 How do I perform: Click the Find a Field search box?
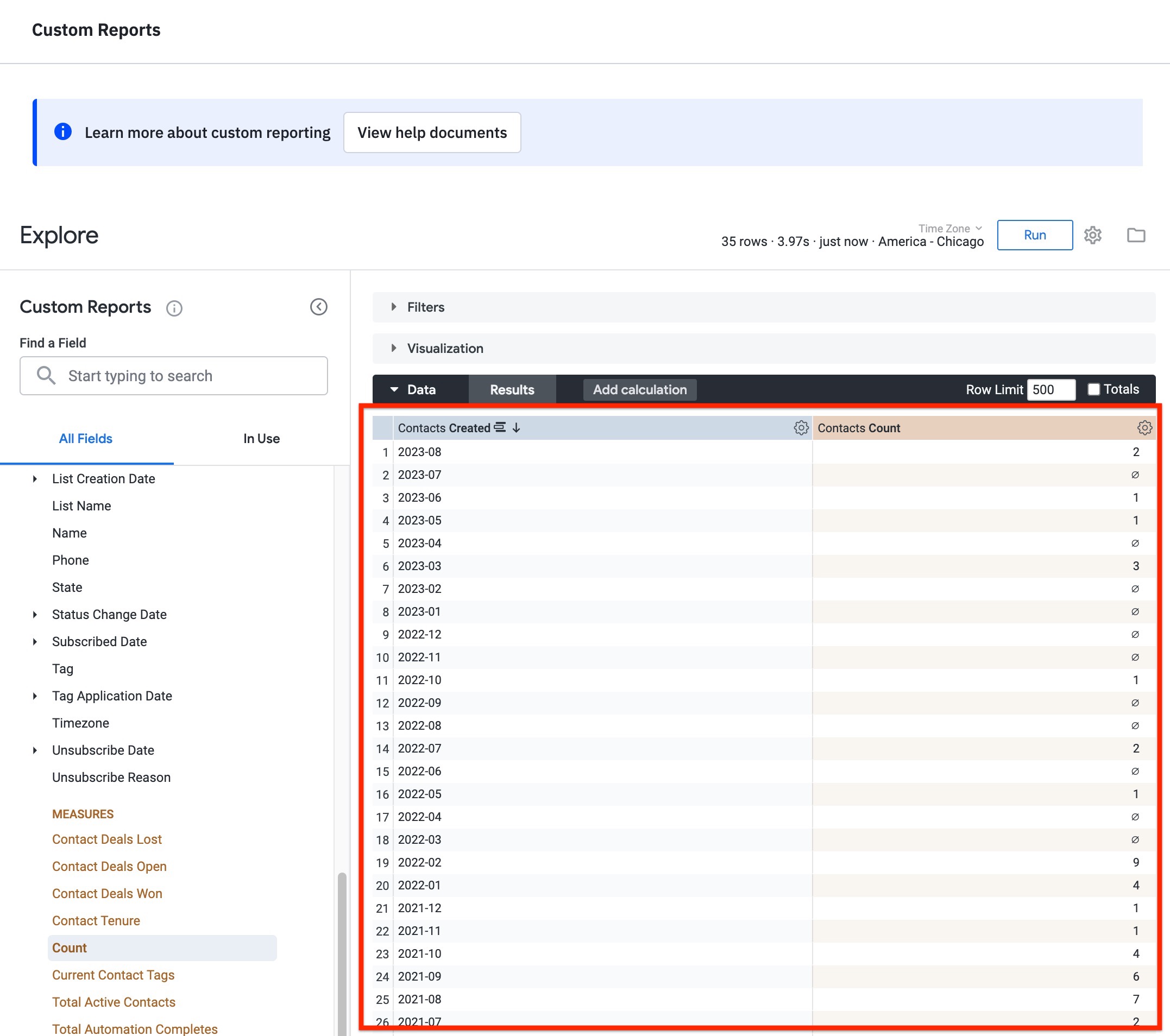(174, 376)
